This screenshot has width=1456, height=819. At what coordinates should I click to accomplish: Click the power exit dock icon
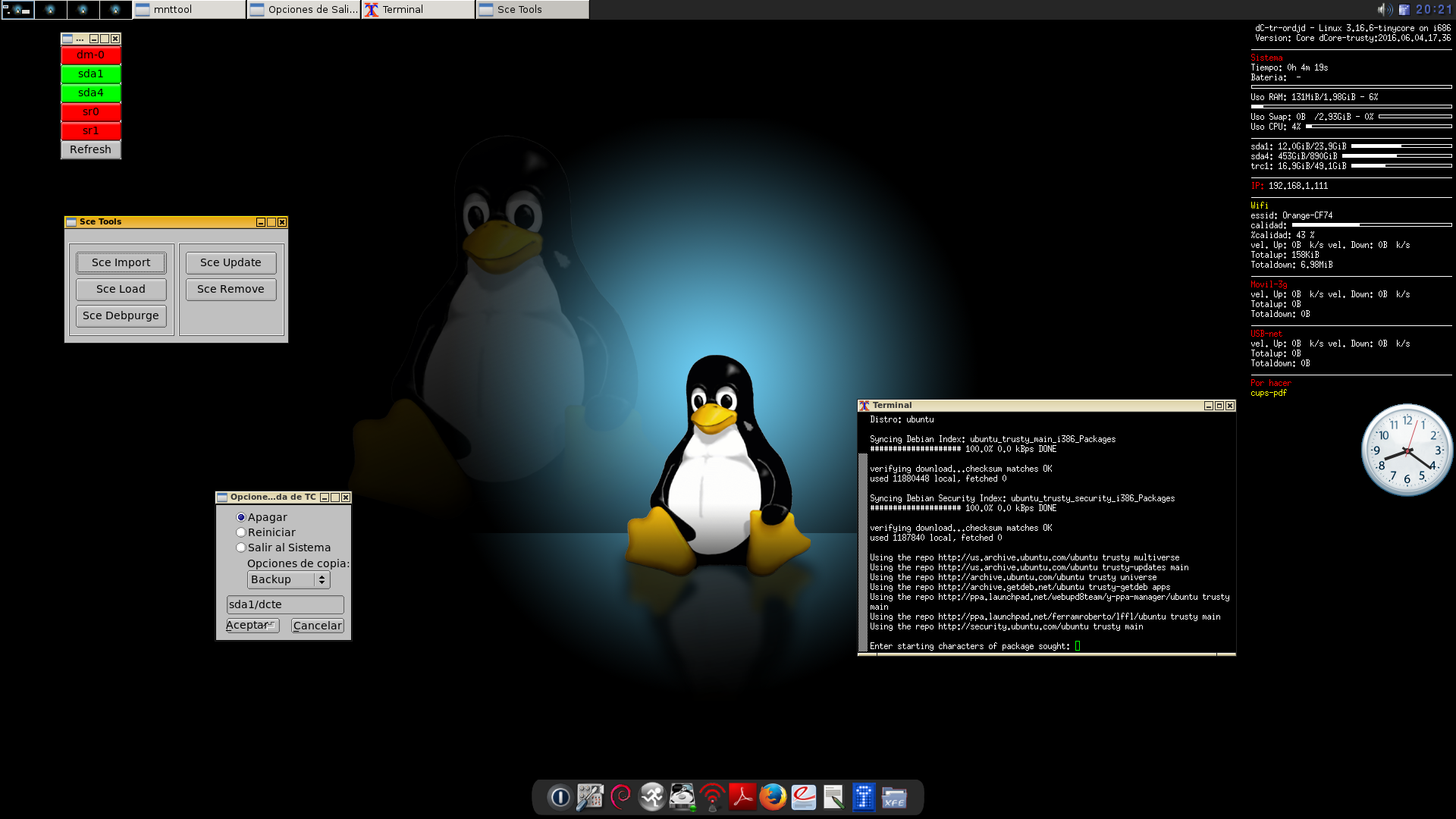click(x=560, y=797)
